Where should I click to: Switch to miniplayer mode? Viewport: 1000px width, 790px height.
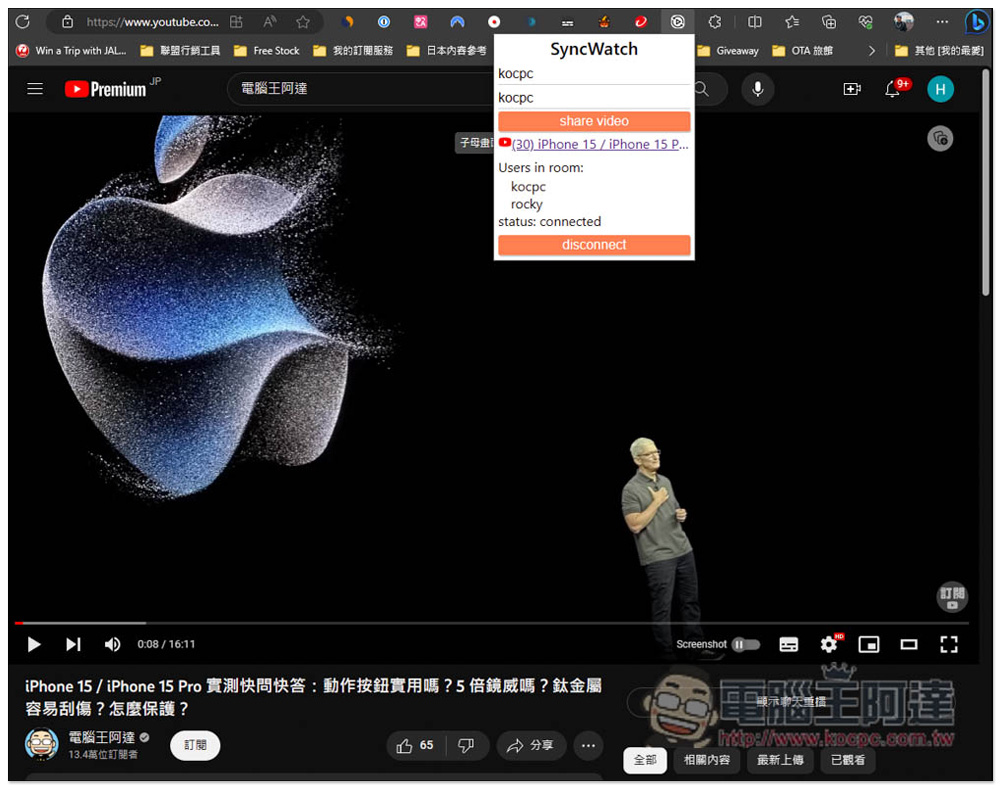[869, 645]
